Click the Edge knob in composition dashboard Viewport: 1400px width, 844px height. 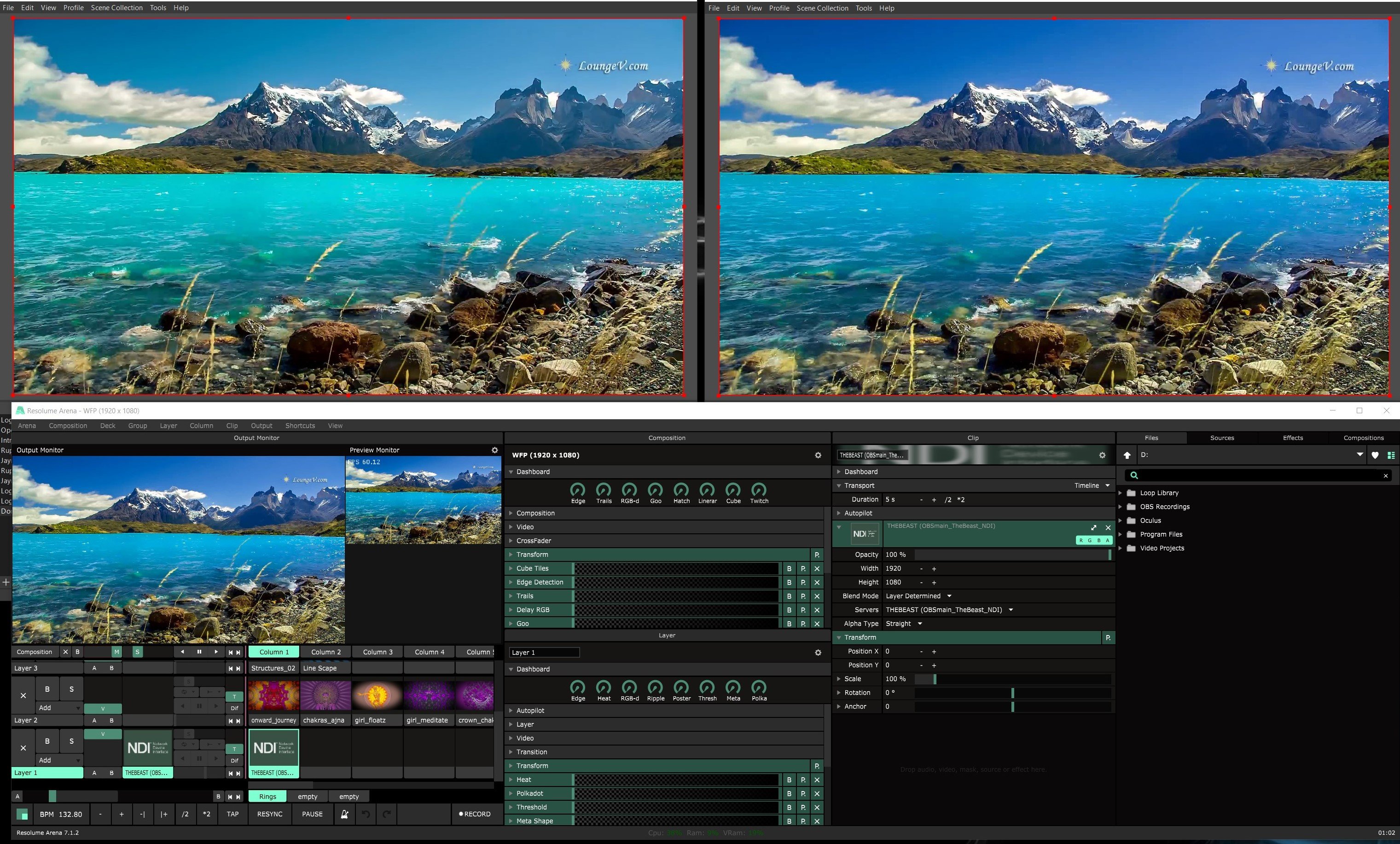[x=577, y=490]
